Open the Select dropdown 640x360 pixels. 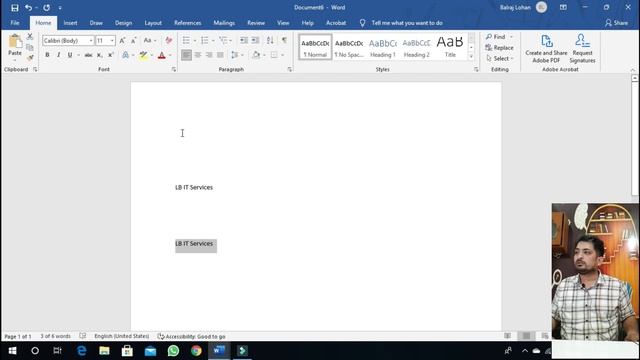[500, 58]
